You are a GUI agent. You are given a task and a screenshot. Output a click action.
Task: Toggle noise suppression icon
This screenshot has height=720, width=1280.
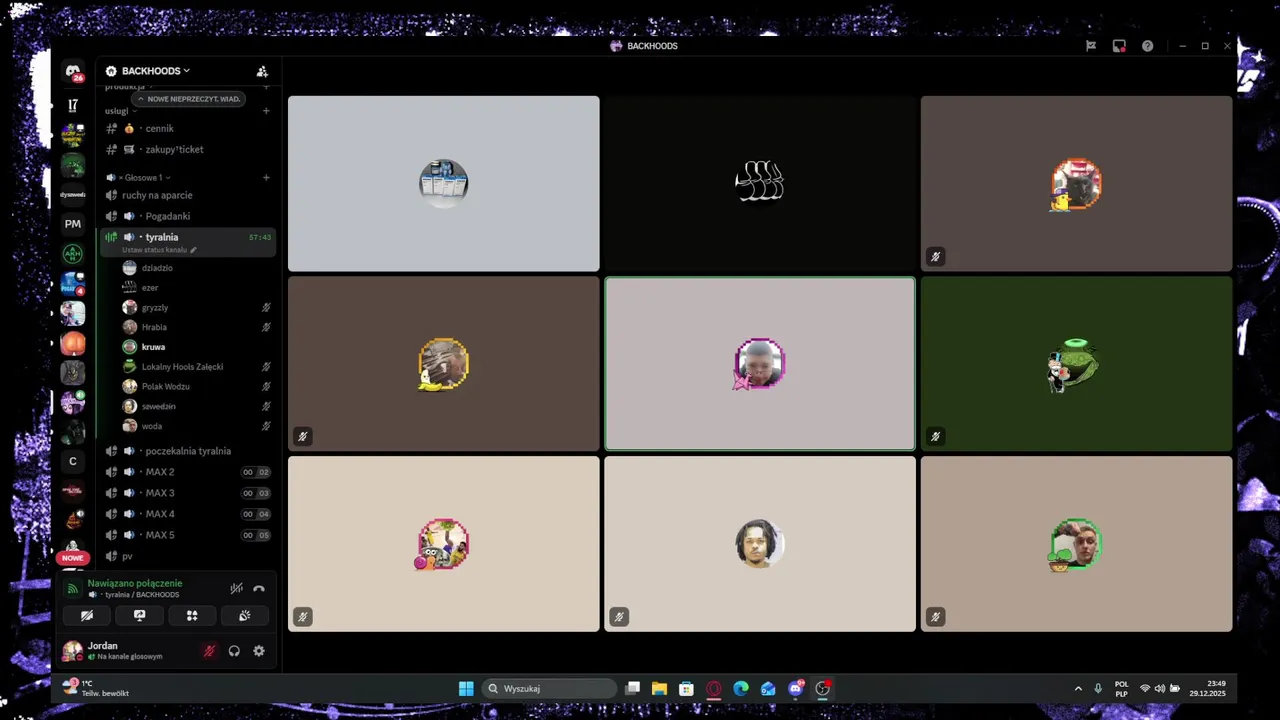pos(236,588)
